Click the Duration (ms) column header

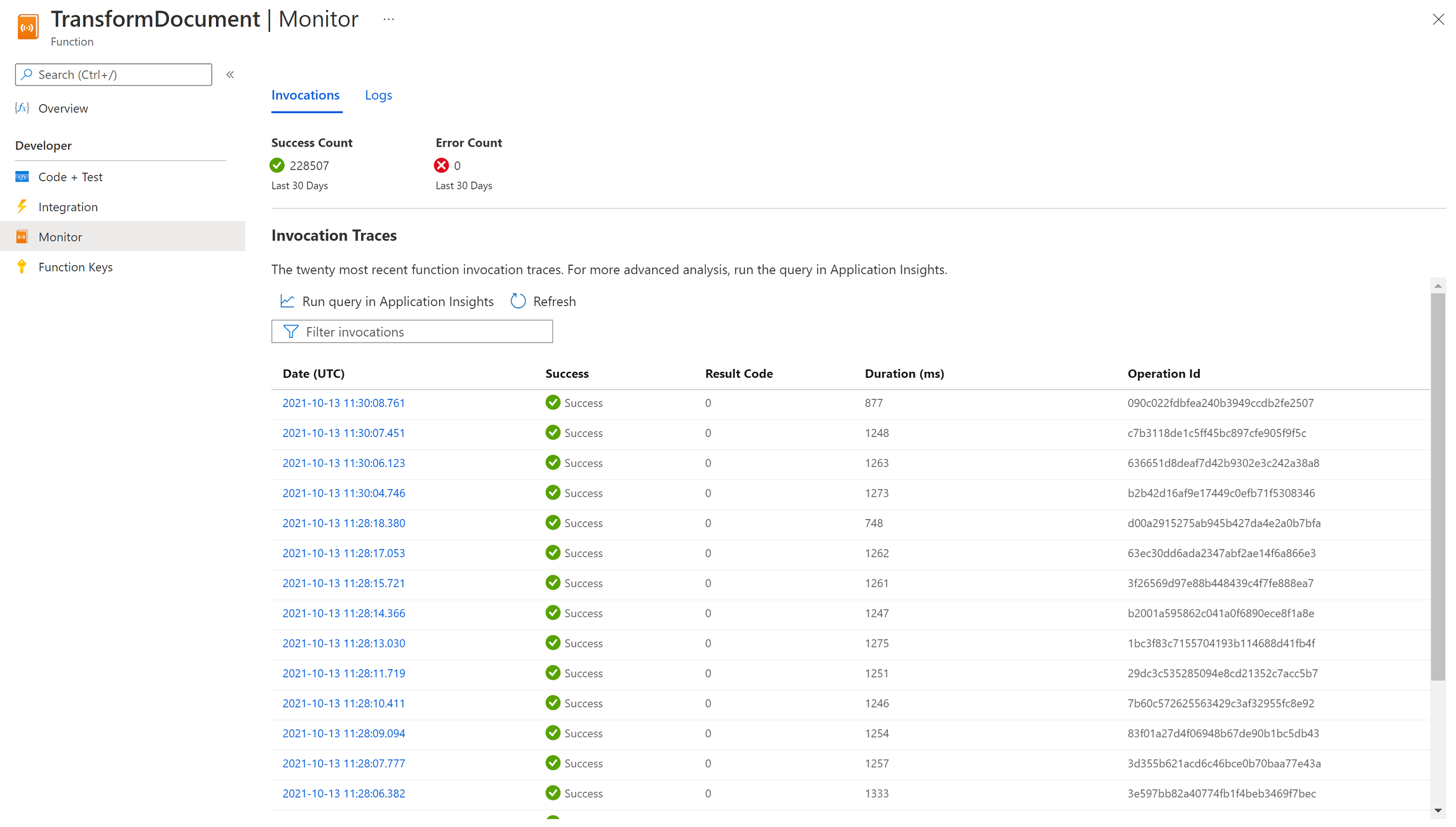pyautogui.click(x=904, y=374)
